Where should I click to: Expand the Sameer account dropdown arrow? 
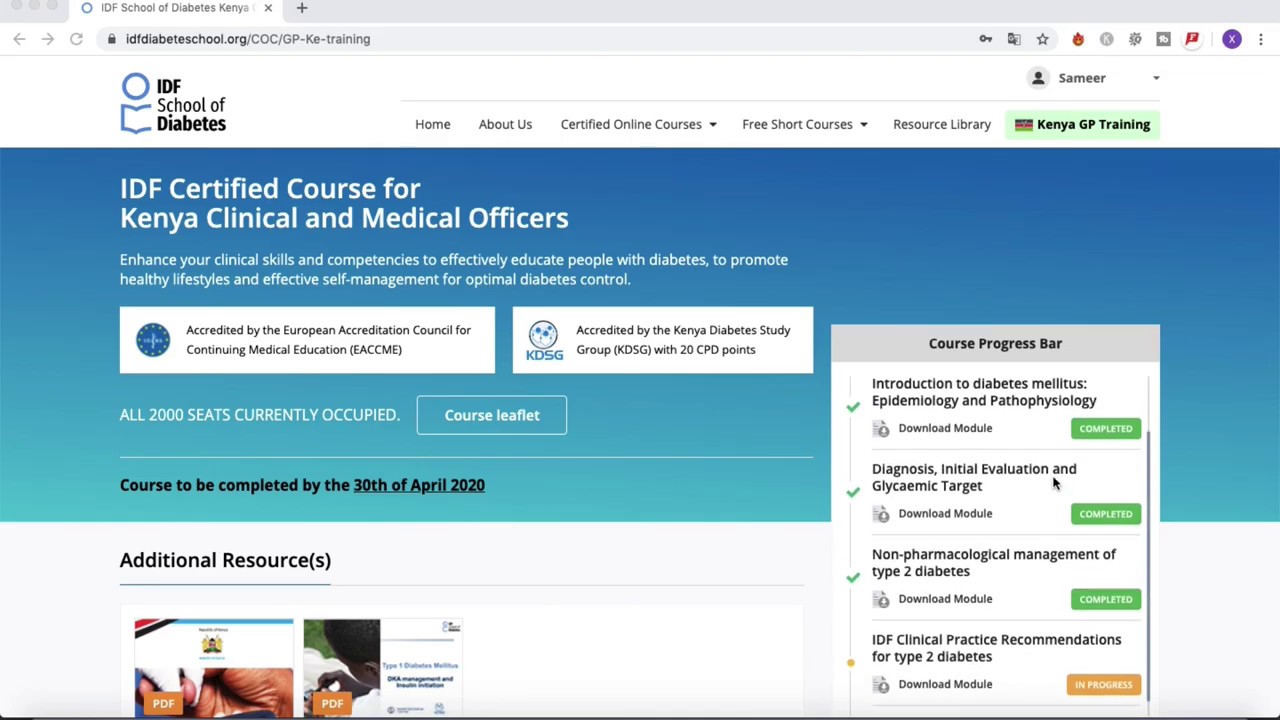tap(1156, 78)
